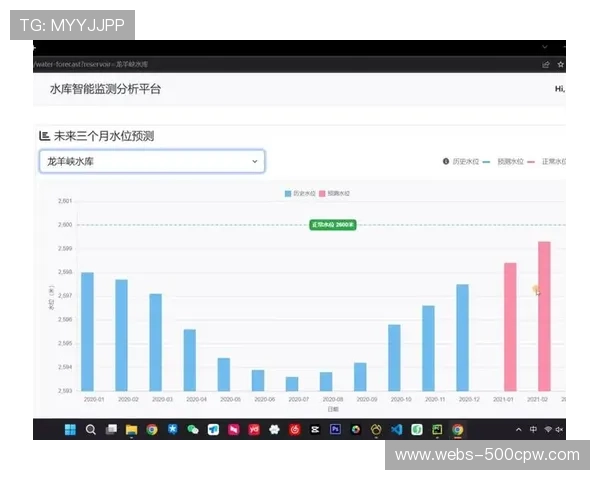Screen dimensions: 600x480
Task: Click the muted volume tray icon
Action: click(559, 429)
